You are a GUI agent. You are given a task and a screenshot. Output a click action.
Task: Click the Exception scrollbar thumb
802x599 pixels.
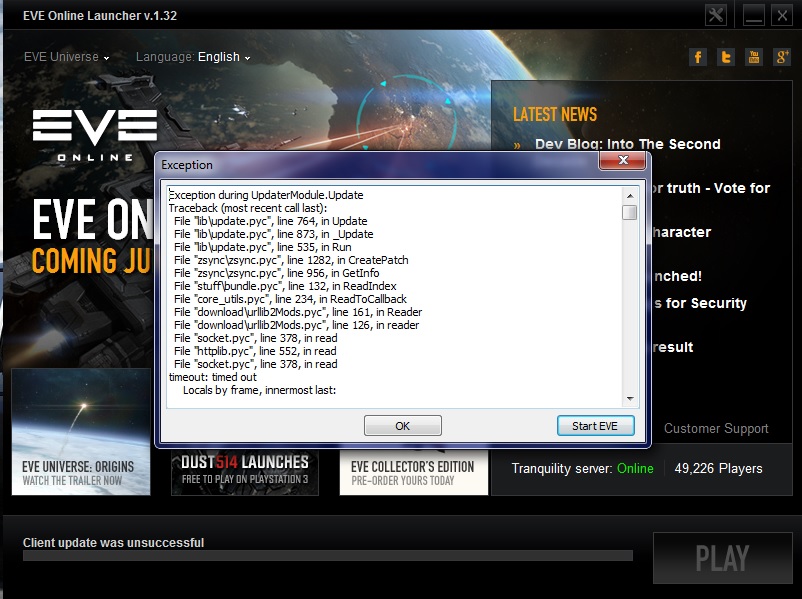coord(630,212)
